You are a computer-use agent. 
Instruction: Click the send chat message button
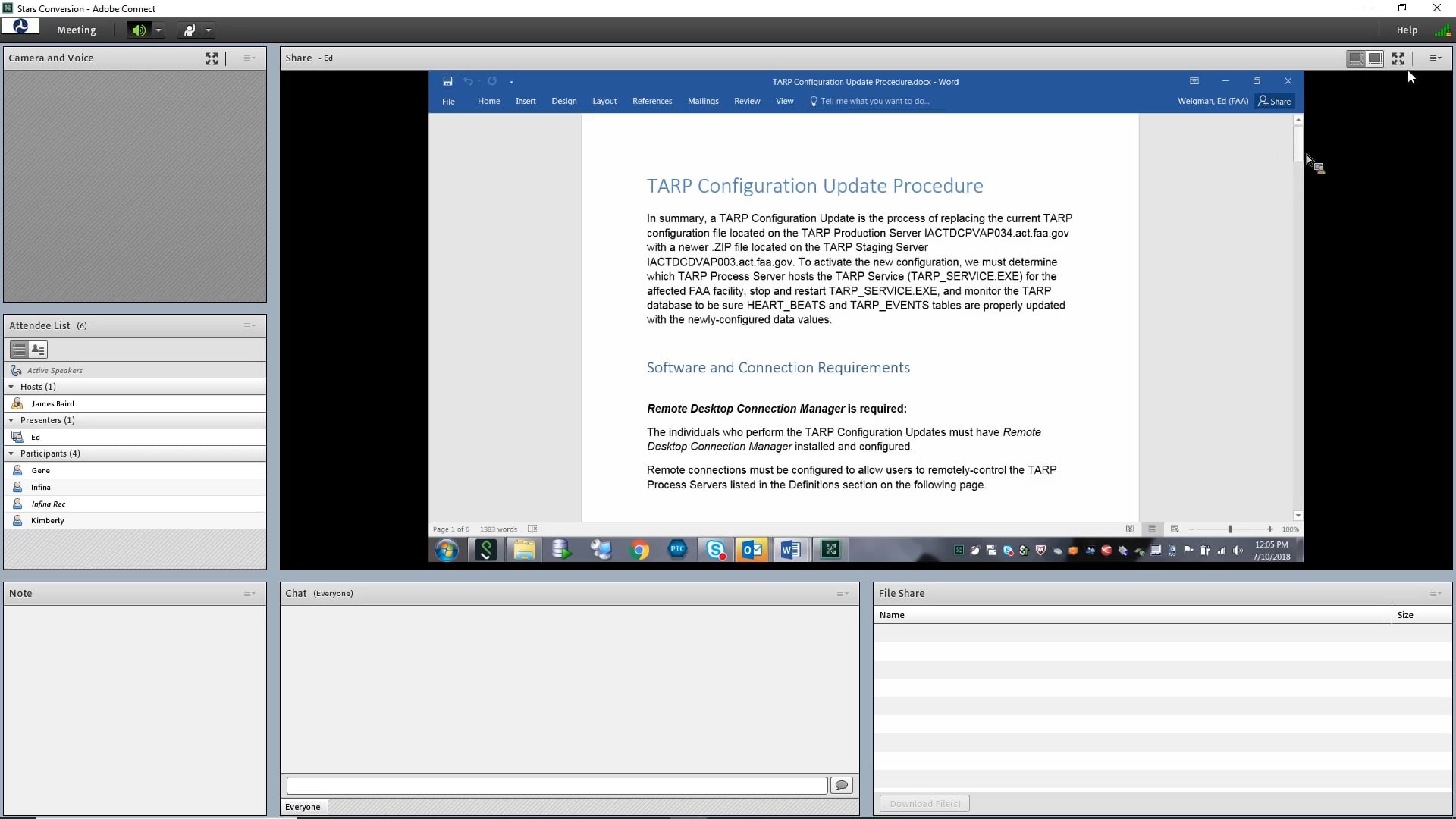pos(841,786)
